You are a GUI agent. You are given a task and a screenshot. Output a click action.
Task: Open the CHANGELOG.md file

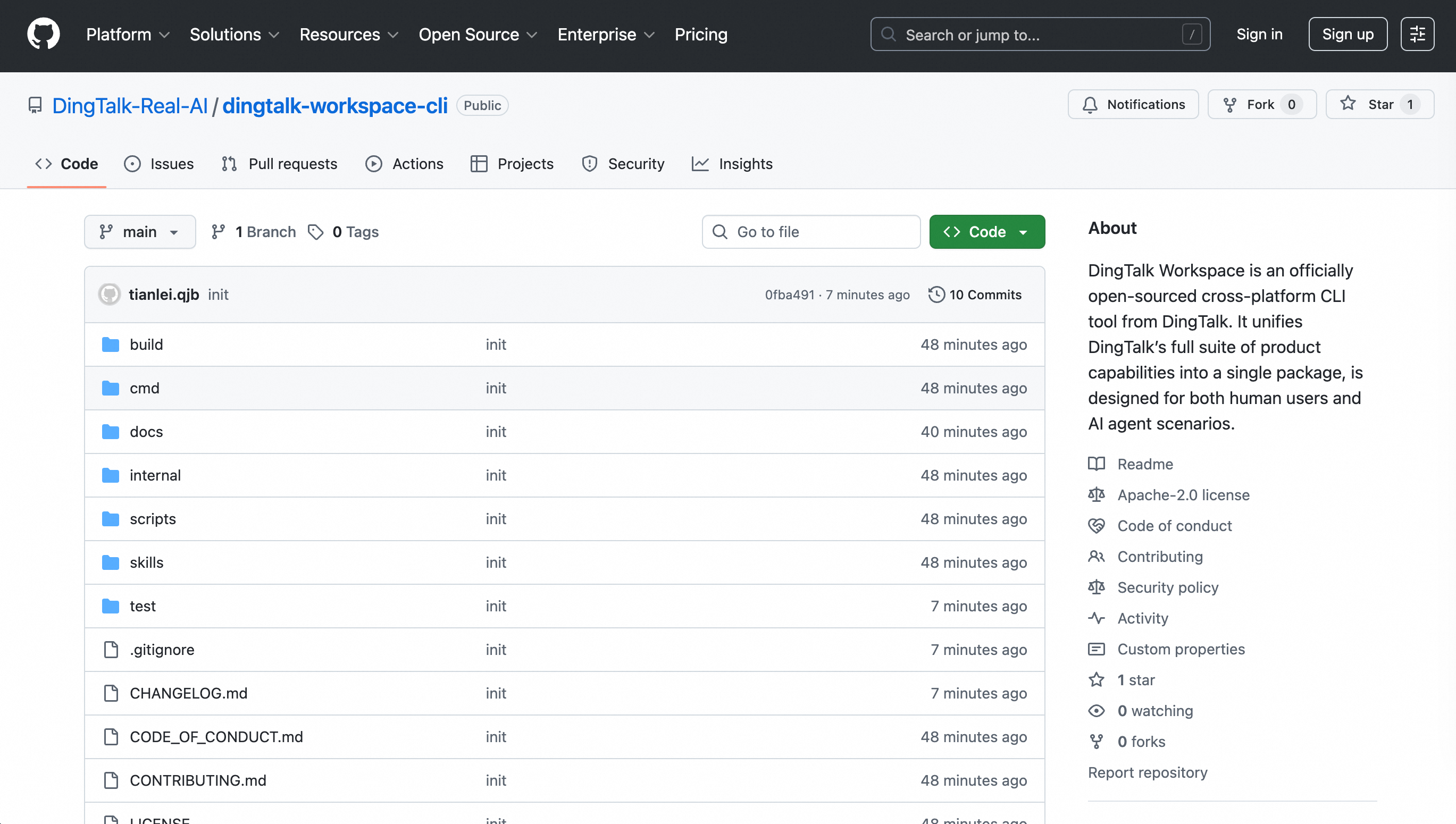[x=188, y=693]
